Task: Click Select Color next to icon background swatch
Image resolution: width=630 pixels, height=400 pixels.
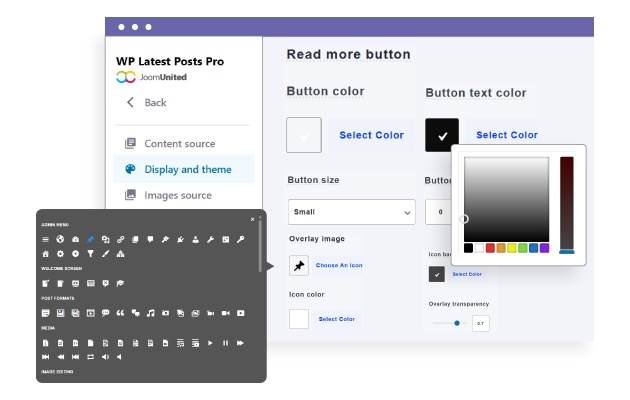Action: click(467, 274)
